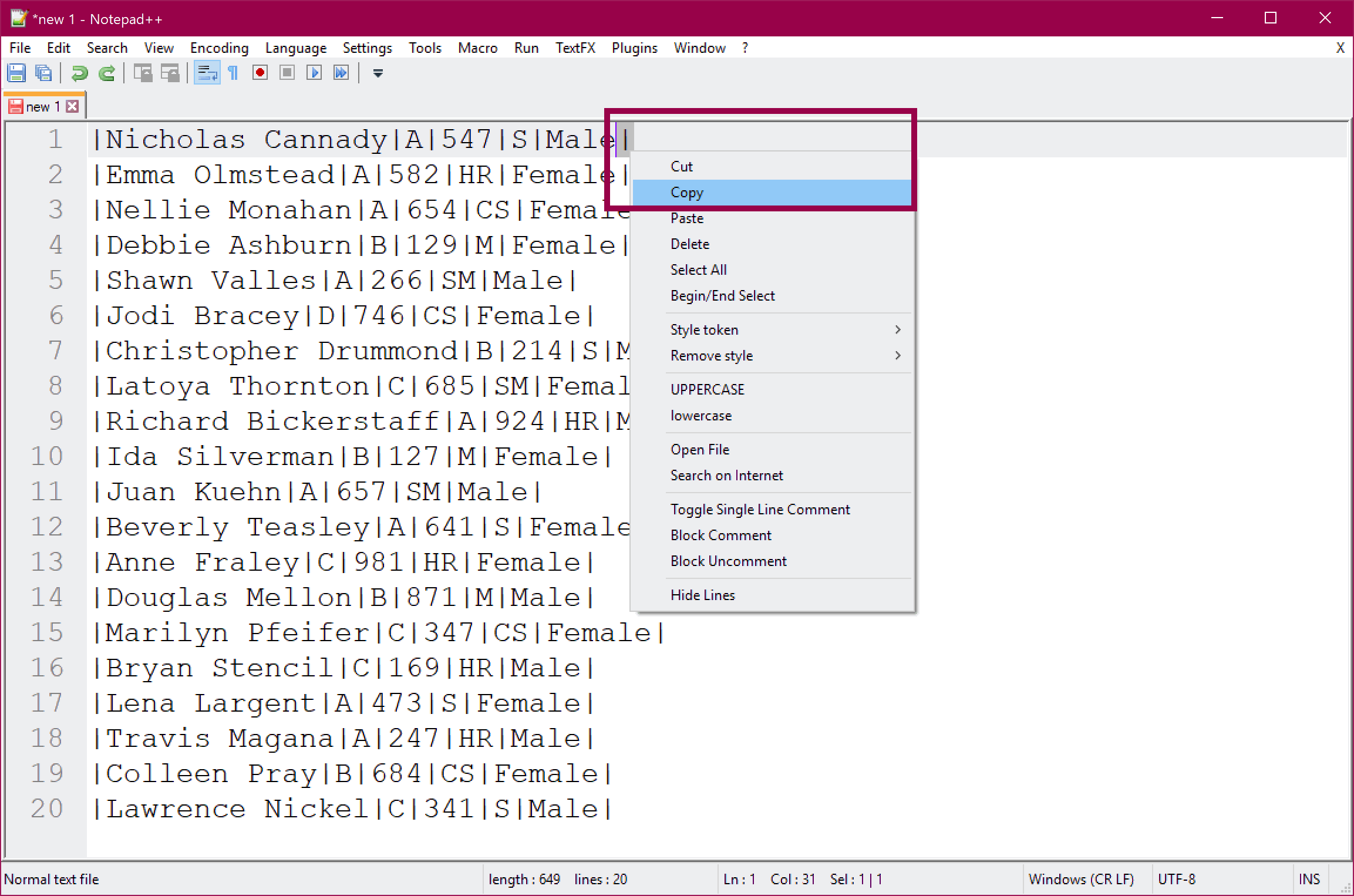Open the toolbar overflow dropdown arrow
The height and width of the screenshot is (896, 1354).
(378, 73)
